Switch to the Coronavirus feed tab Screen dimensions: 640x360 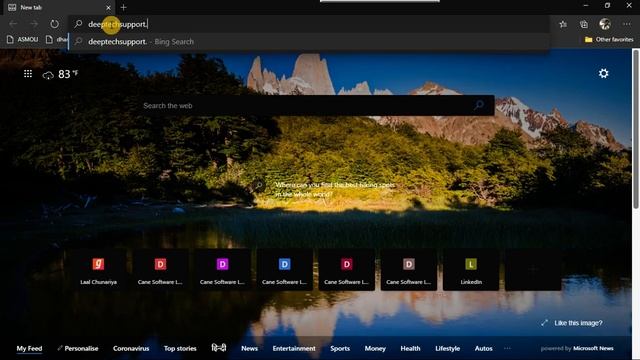click(131, 348)
